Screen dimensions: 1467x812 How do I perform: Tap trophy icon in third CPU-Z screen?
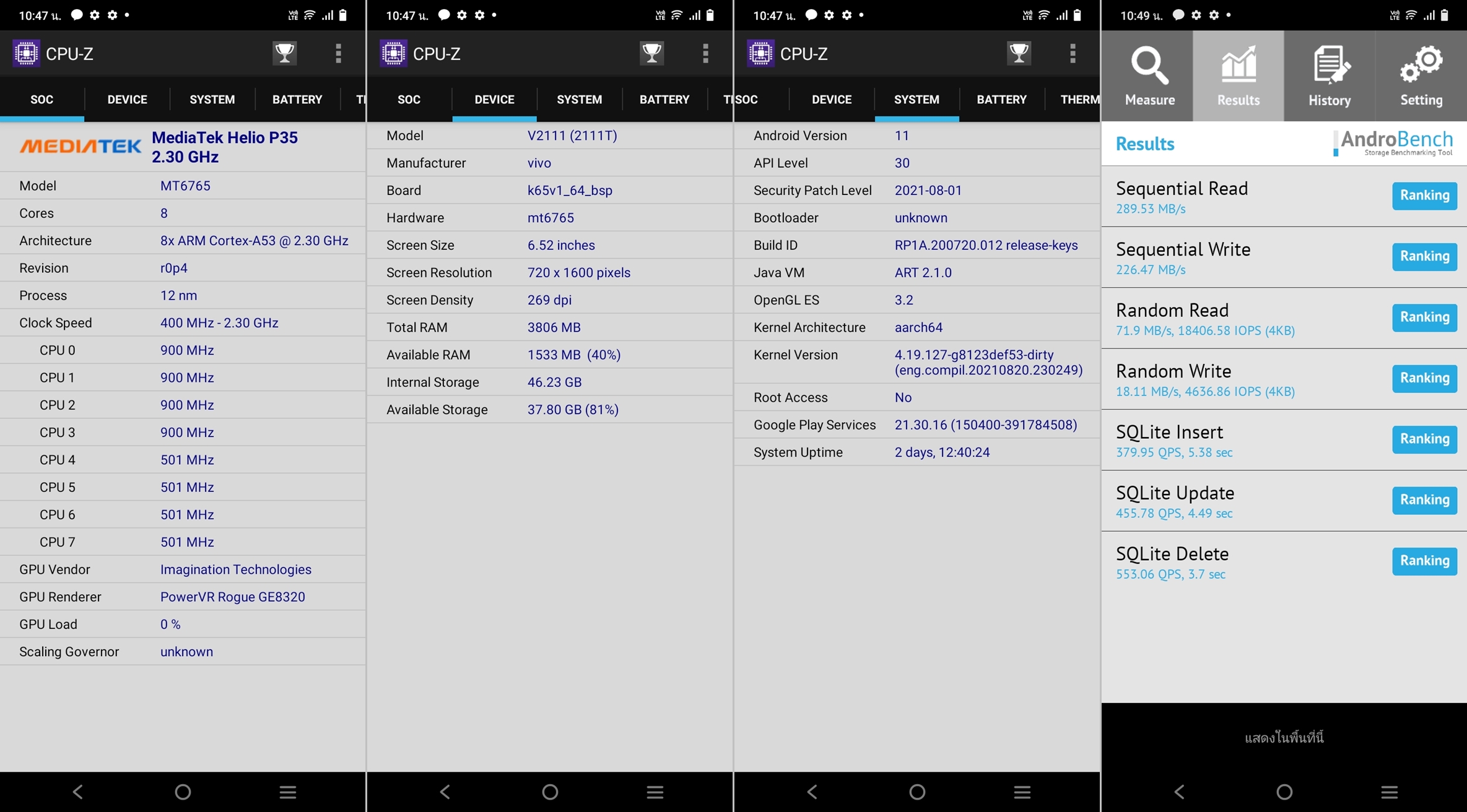(x=1019, y=53)
